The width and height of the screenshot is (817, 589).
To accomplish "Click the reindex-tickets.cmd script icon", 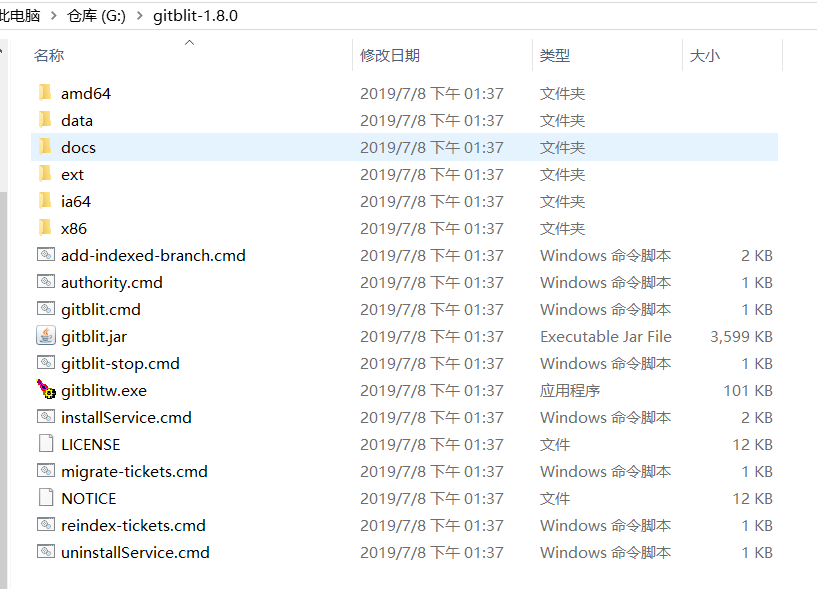I will pyautogui.click(x=46, y=525).
